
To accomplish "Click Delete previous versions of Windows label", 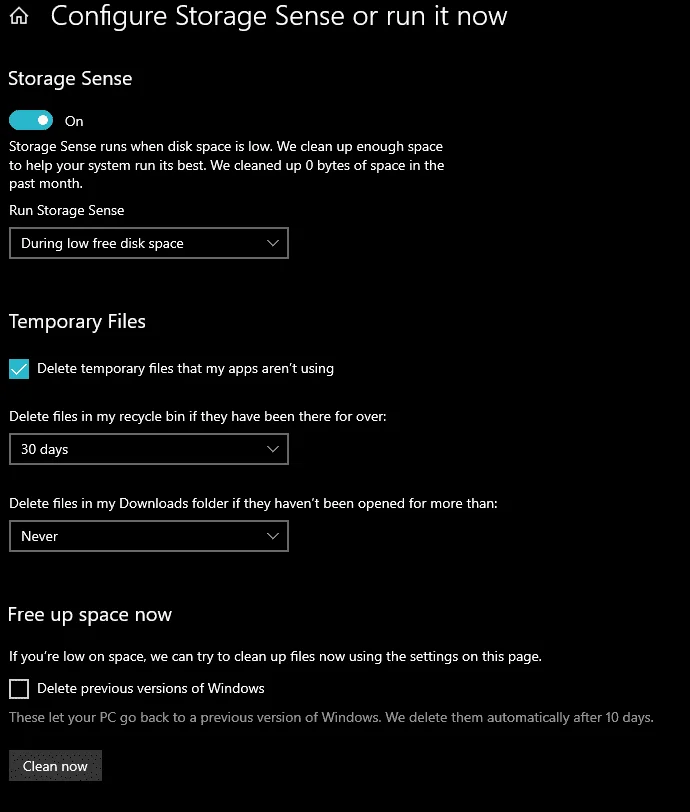I will point(151,688).
